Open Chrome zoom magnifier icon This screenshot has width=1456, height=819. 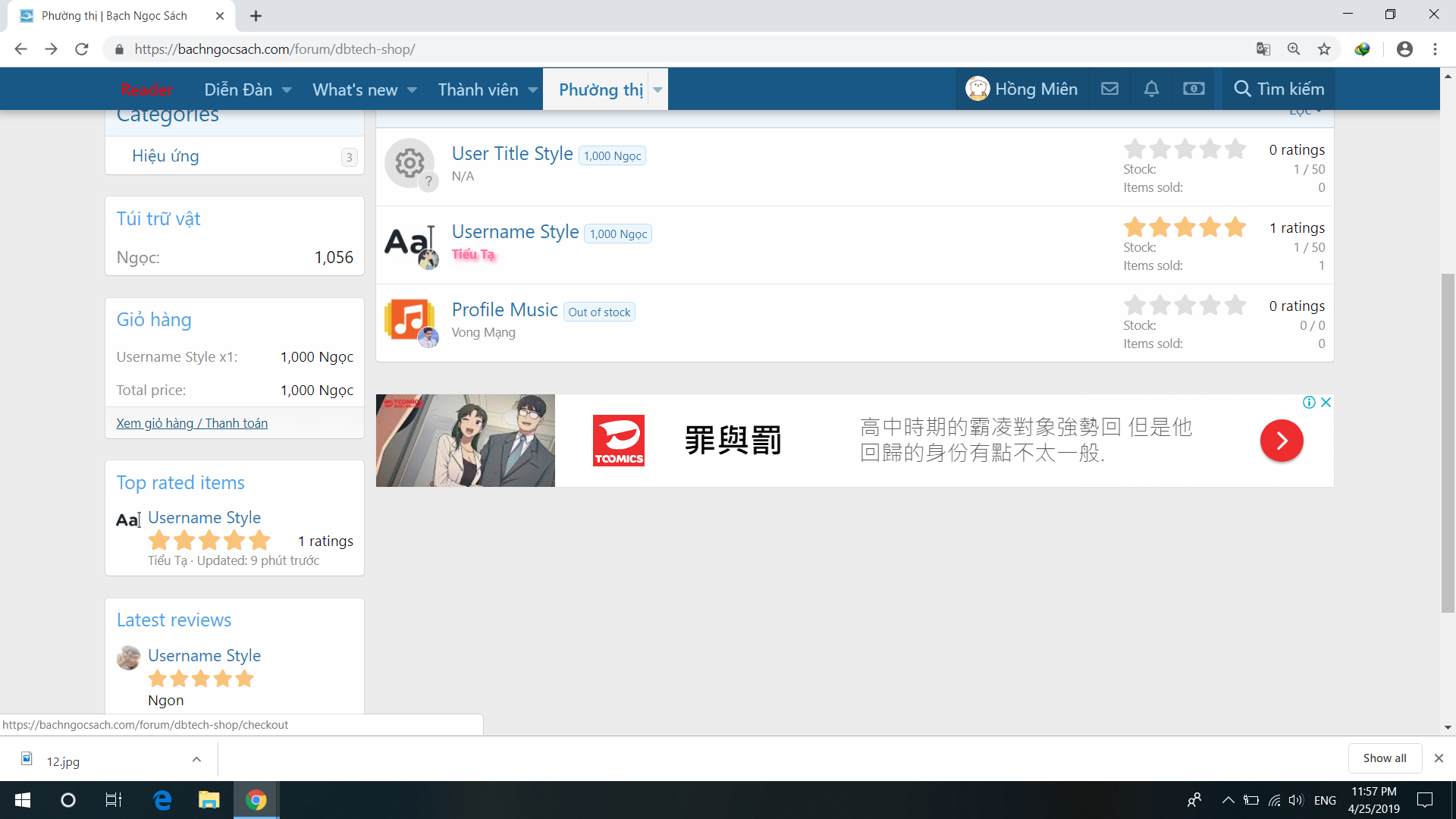pyautogui.click(x=1294, y=49)
